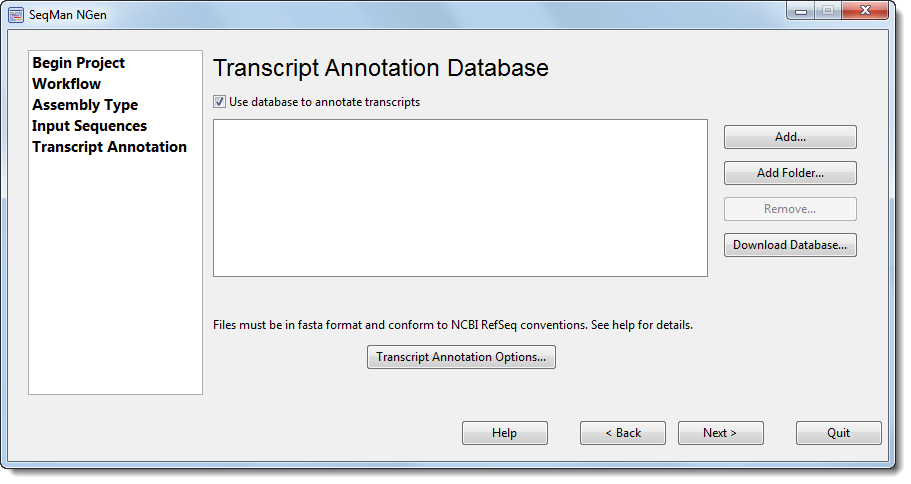Proceed with the Next > button
This screenshot has width=911, height=484.
(x=720, y=433)
